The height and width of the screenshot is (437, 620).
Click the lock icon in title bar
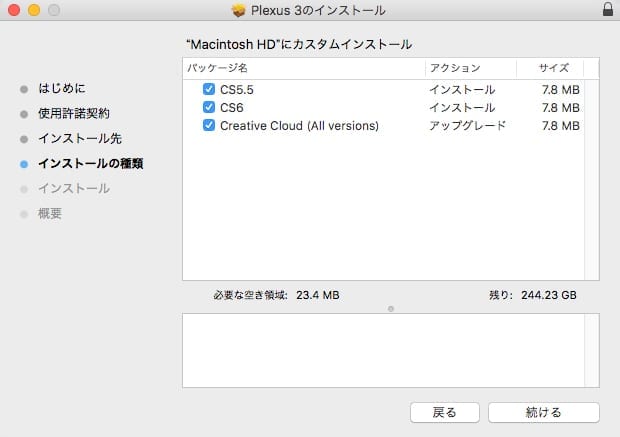pos(608,9)
